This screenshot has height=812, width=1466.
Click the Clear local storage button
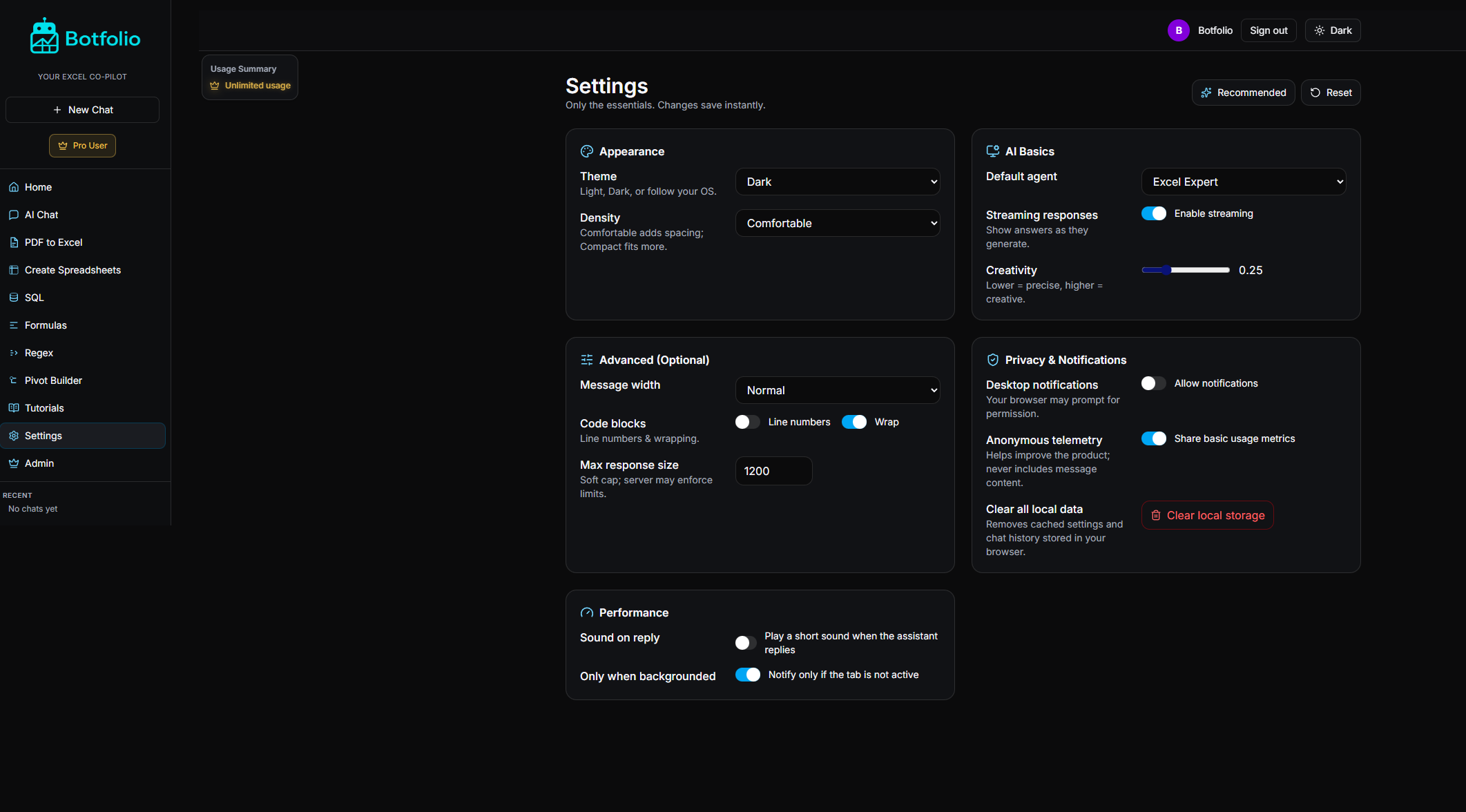click(1207, 515)
